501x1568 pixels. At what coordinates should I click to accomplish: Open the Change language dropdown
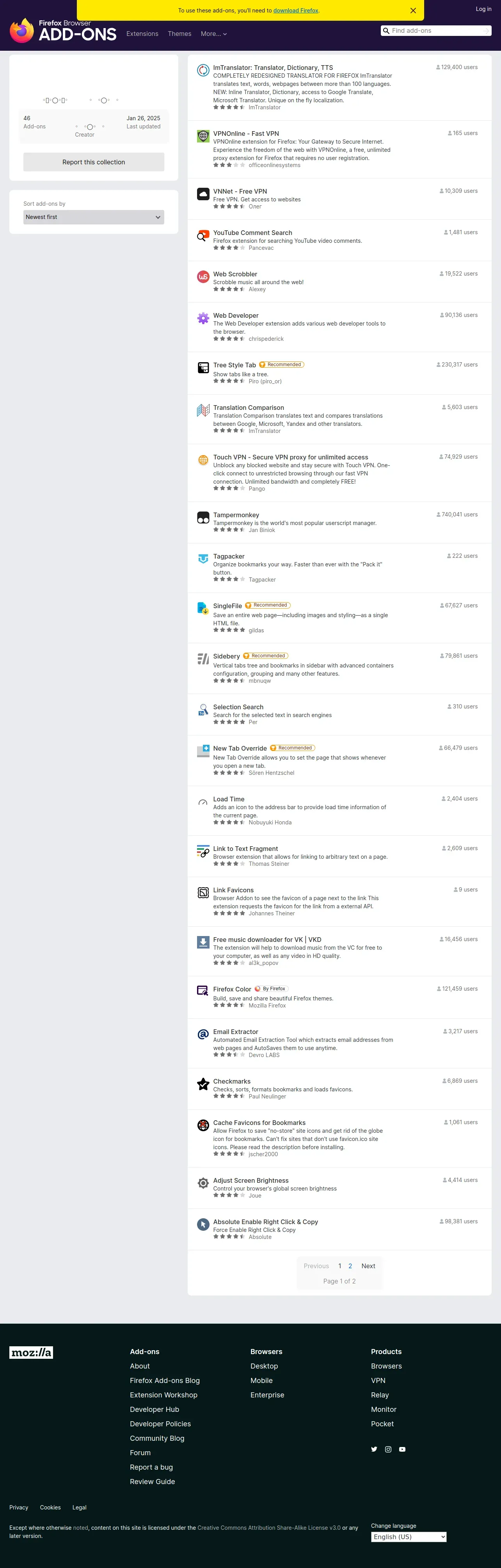(409, 1537)
